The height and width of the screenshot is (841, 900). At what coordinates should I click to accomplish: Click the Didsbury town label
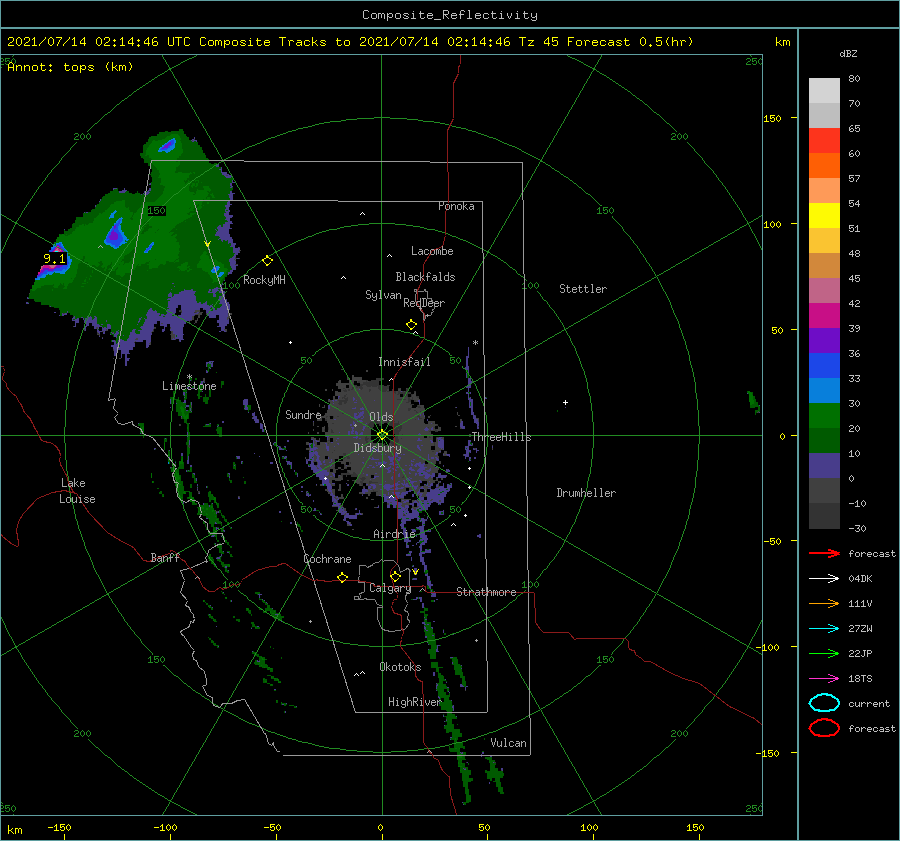[x=377, y=448]
